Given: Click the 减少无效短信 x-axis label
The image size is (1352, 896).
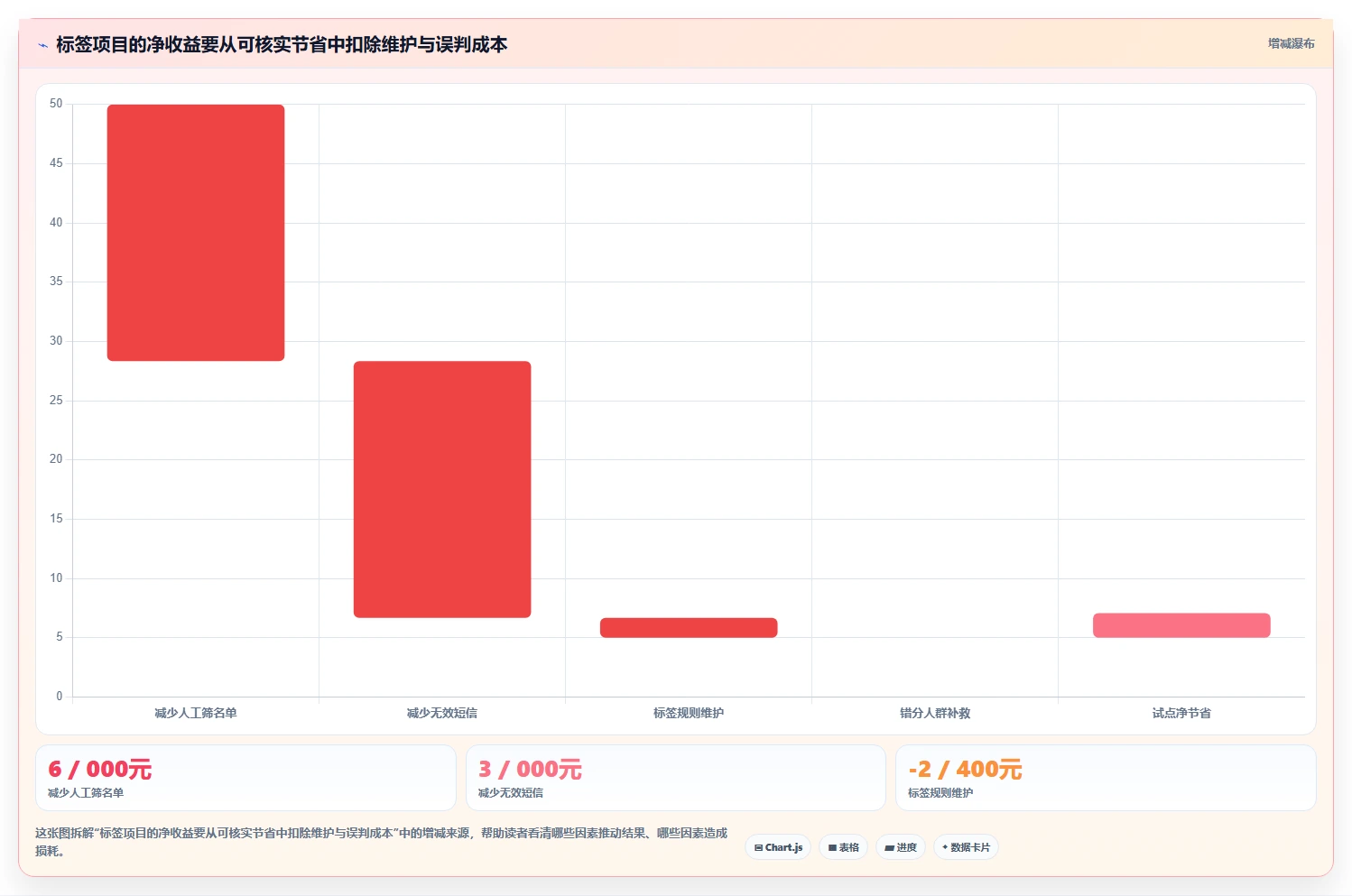Looking at the screenshot, I should tap(442, 713).
